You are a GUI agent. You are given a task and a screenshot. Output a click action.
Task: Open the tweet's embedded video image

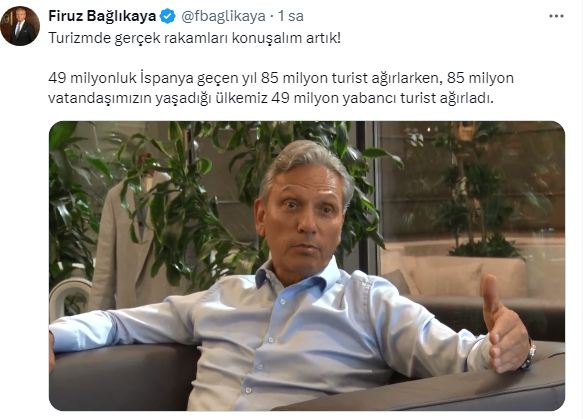click(307, 266)
